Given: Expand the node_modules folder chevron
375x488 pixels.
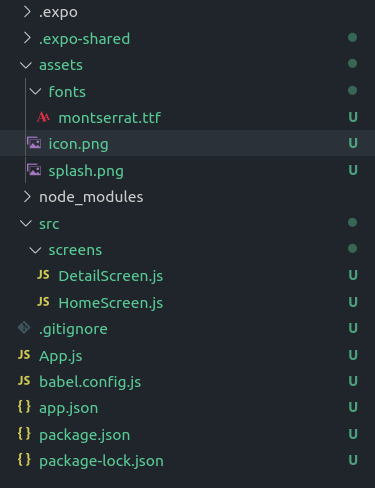Looking at the screenshot, I should (27, 197).
